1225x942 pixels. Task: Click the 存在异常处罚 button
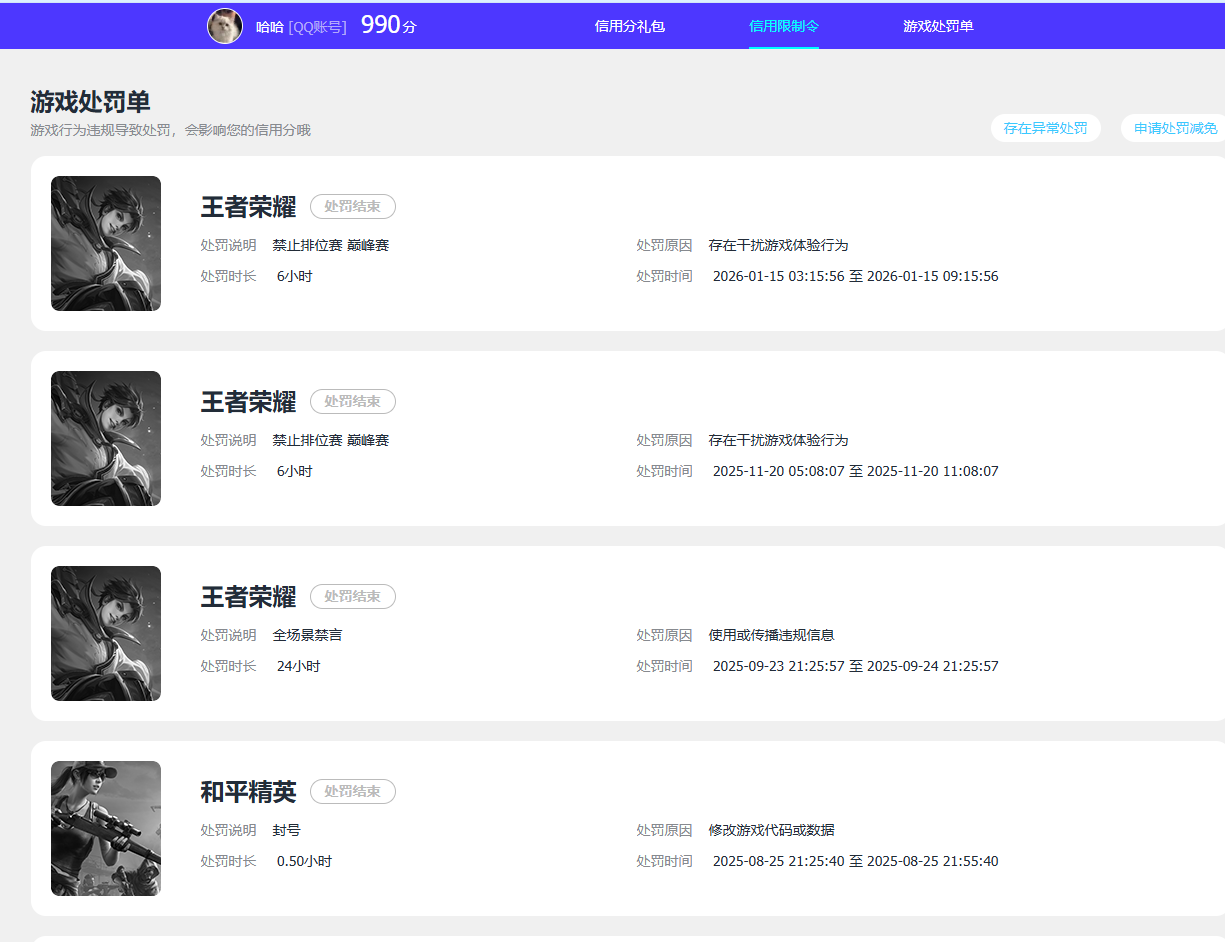tap(1046, 128)
